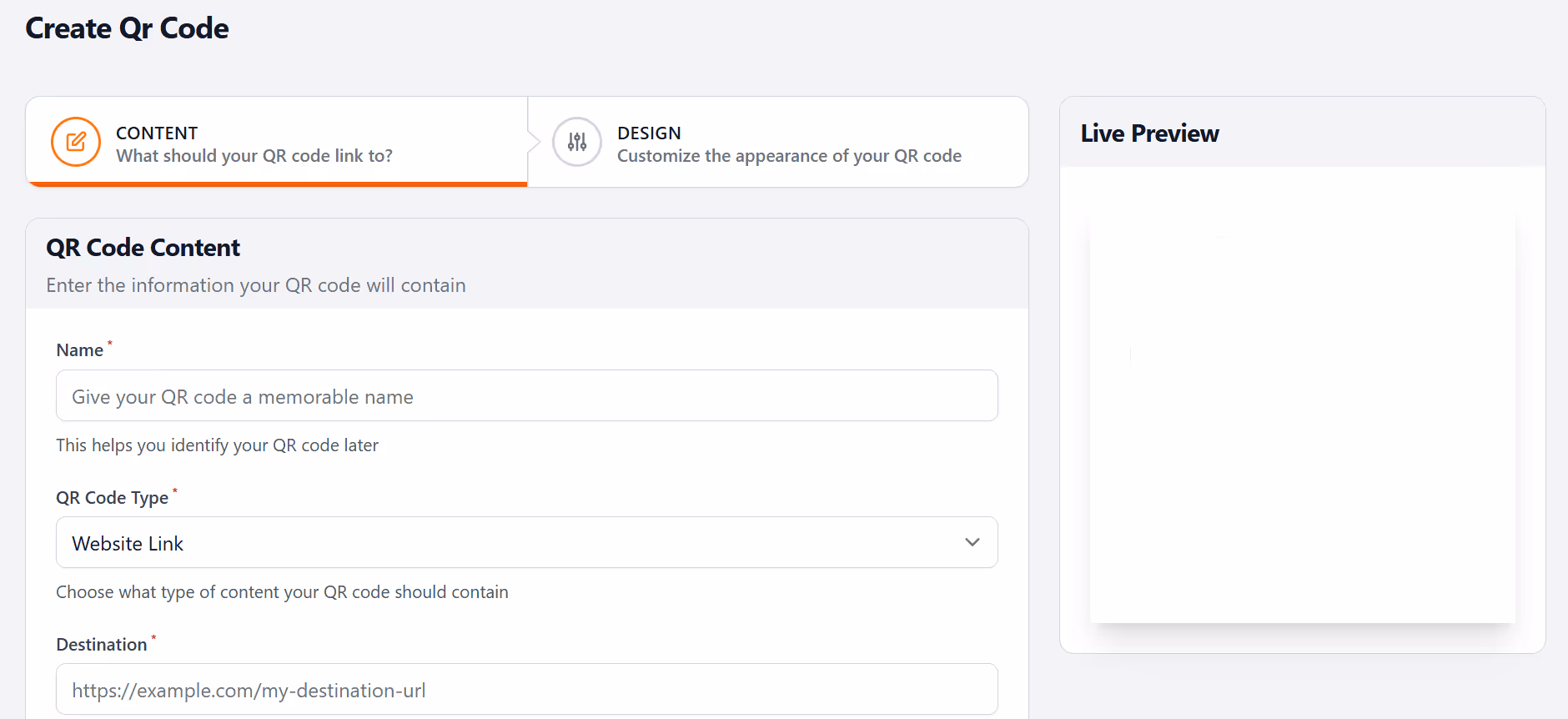Click the required asterisk beside QR Code Type
The height and width of the screenshot is (719, 1568).
pos(174,491)
